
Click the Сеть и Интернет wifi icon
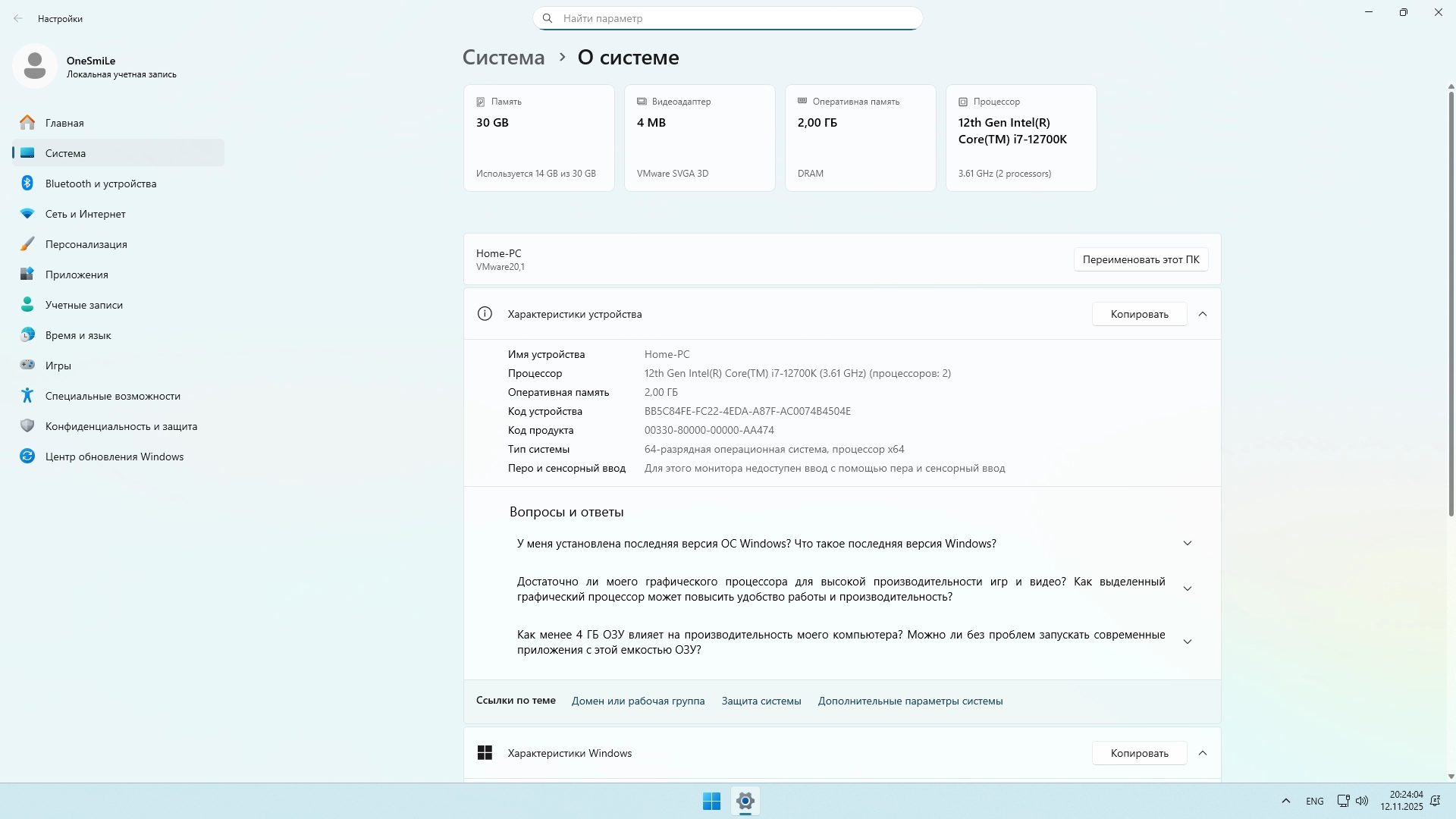(27, 214)
